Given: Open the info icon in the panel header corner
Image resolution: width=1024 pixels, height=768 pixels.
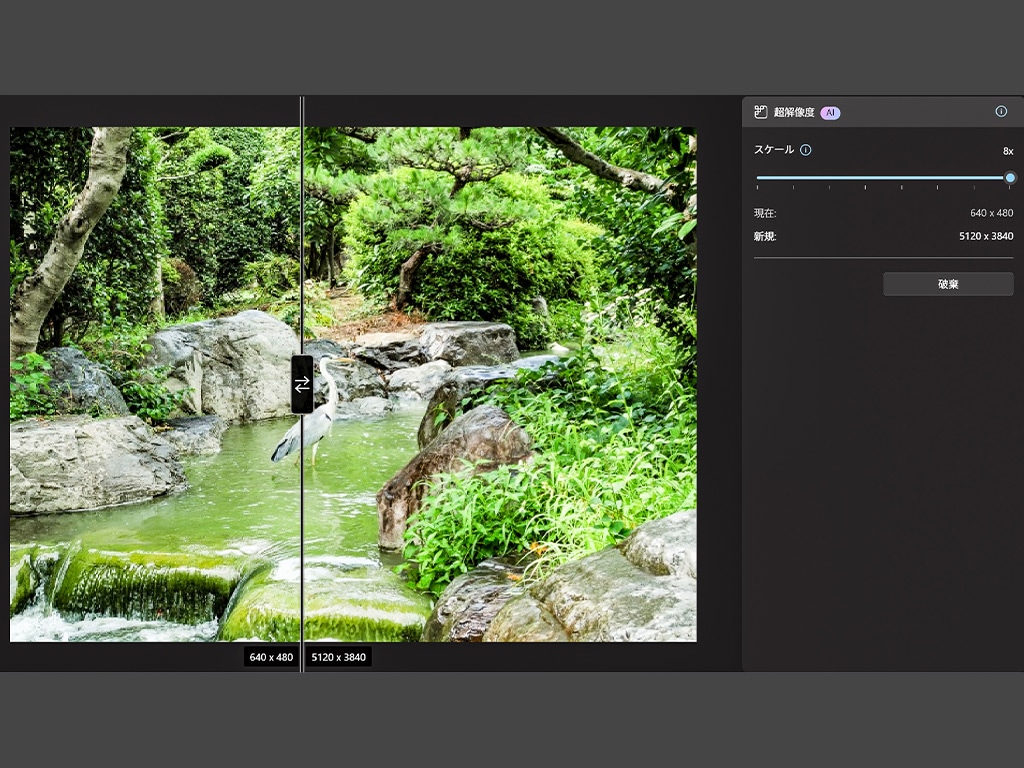Looking at the screenshot, I should point(1000,112).
